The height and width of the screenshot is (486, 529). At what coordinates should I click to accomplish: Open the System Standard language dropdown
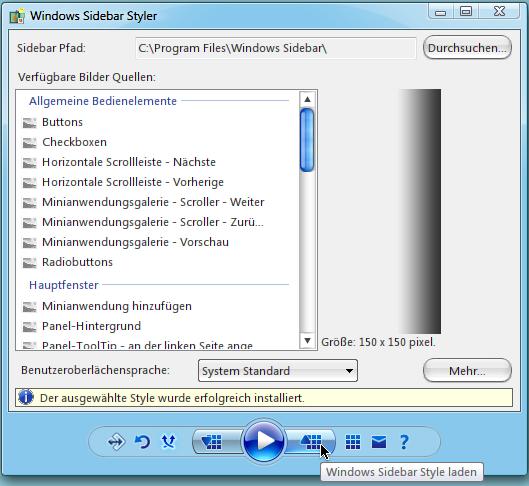tap(278, 371)
